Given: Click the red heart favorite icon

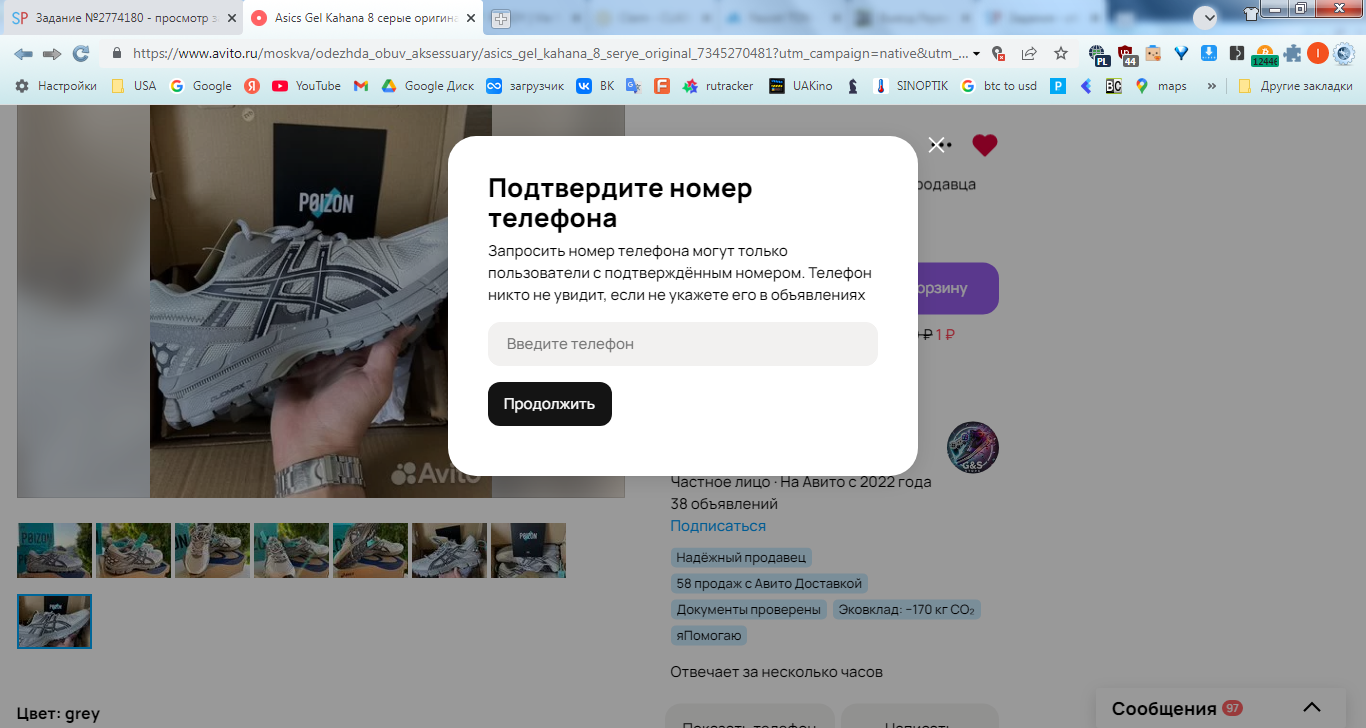Looking at the screenshot, I should (x=985, y=145).
